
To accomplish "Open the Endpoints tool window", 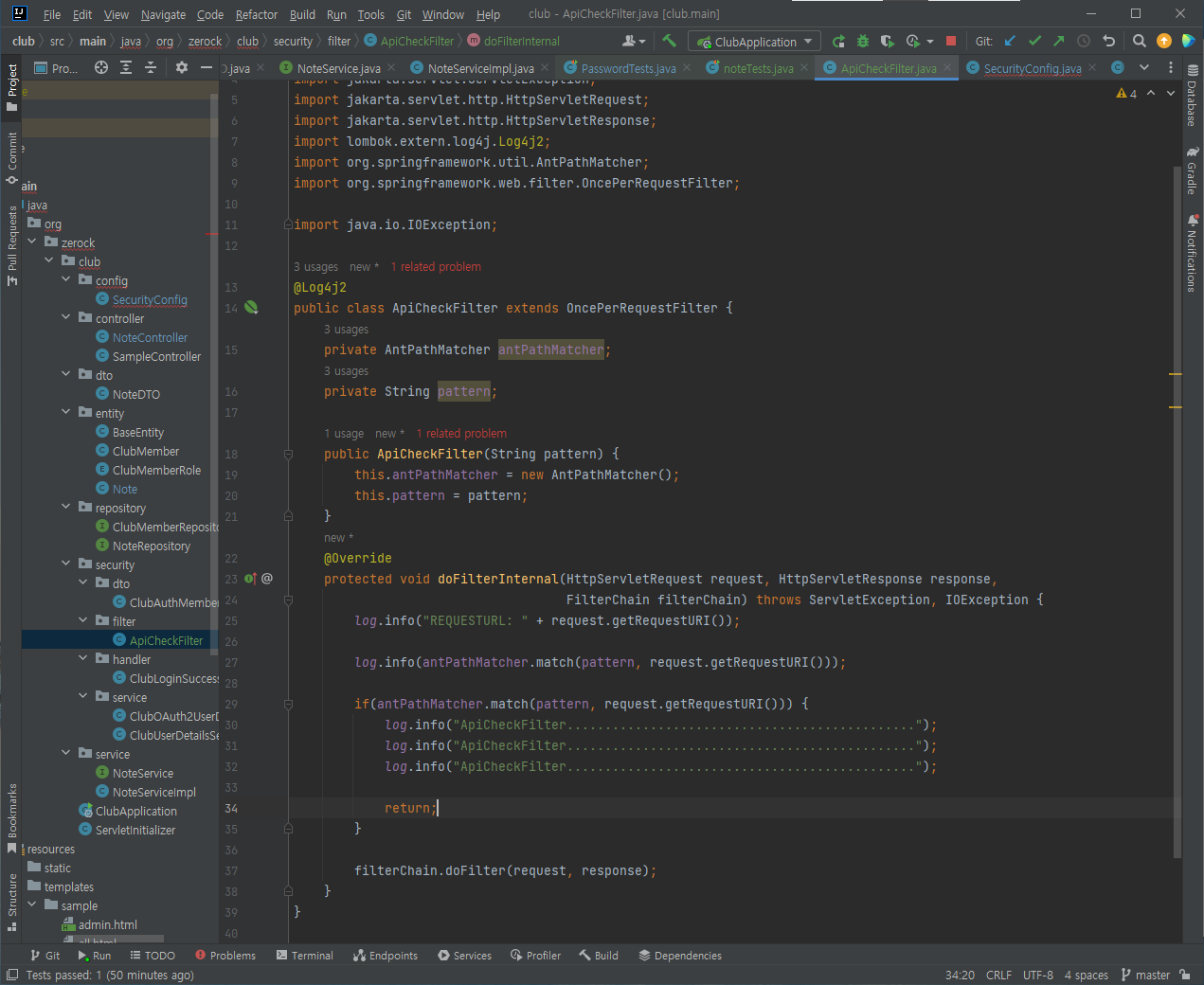I will (x=386, y=956).
